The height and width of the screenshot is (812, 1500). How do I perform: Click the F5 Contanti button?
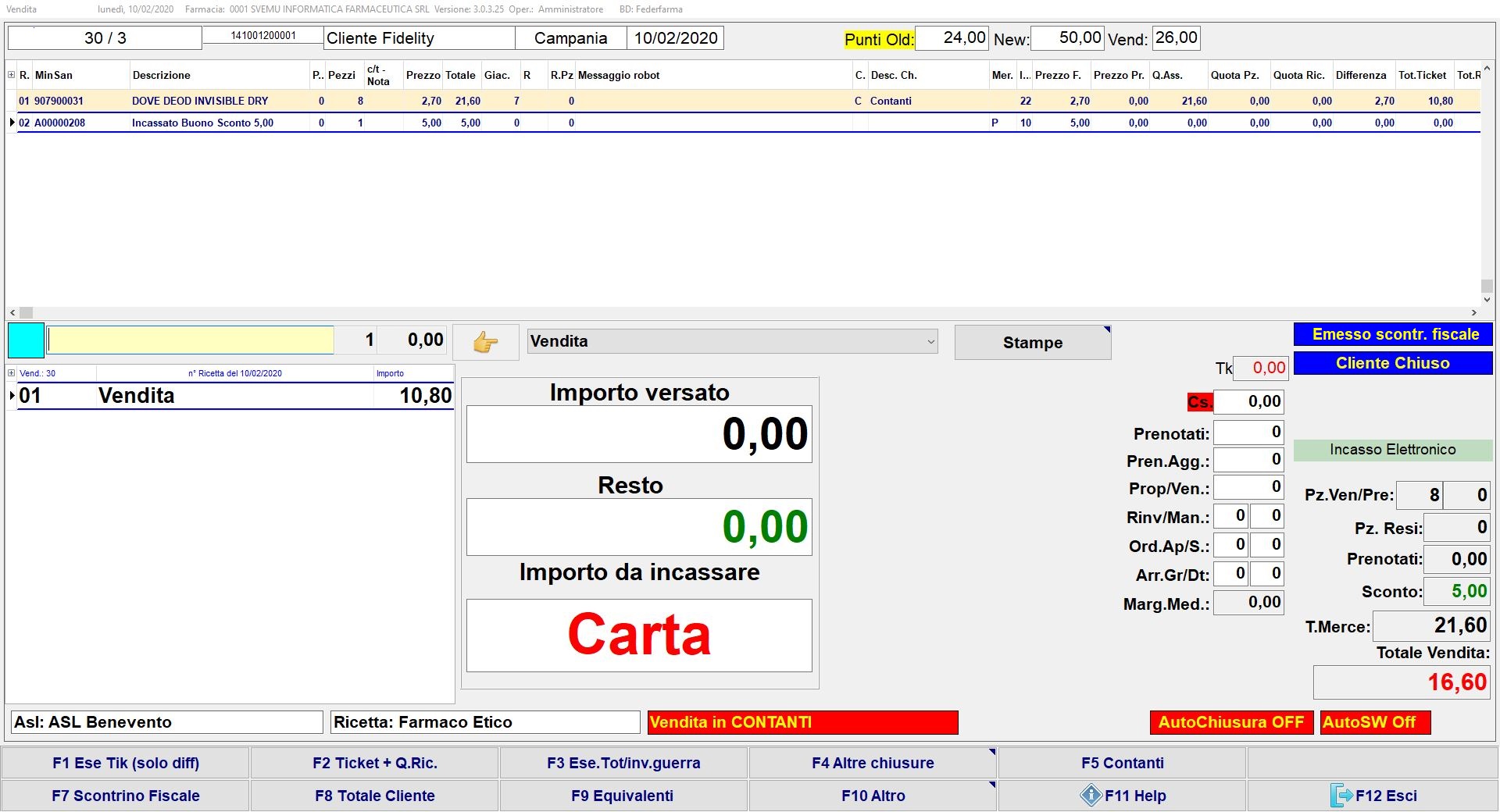point(1122,763)
